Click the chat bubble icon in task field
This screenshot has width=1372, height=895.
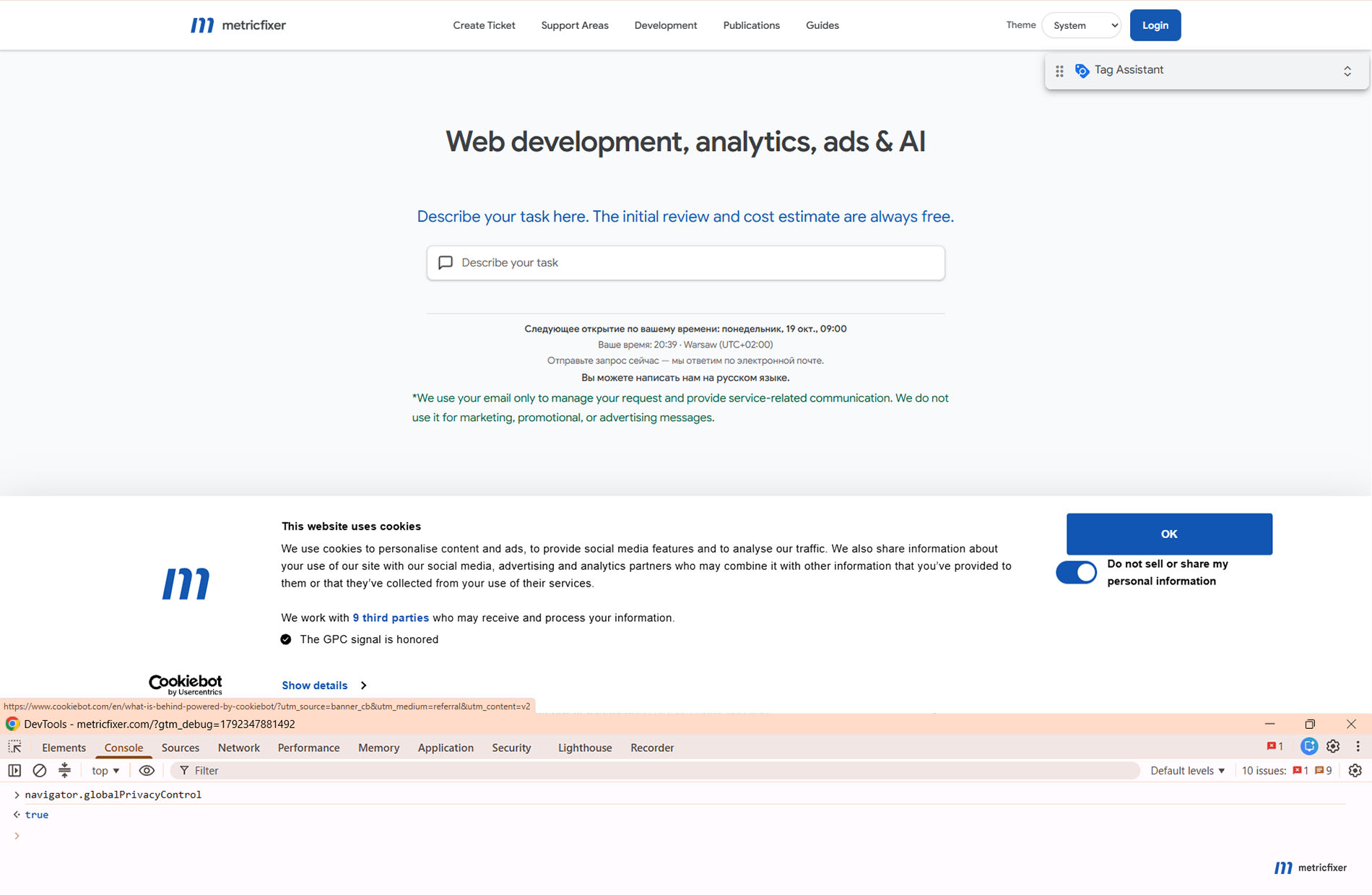point(446,262)
